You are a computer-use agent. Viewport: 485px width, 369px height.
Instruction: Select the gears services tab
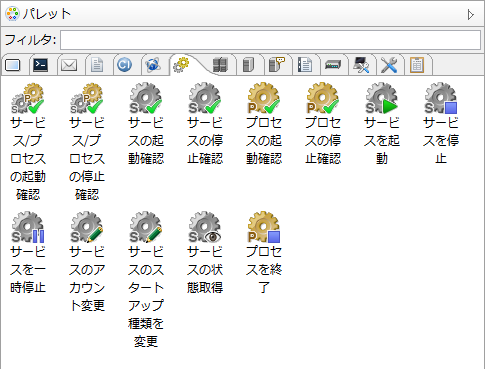click(181, 65)
